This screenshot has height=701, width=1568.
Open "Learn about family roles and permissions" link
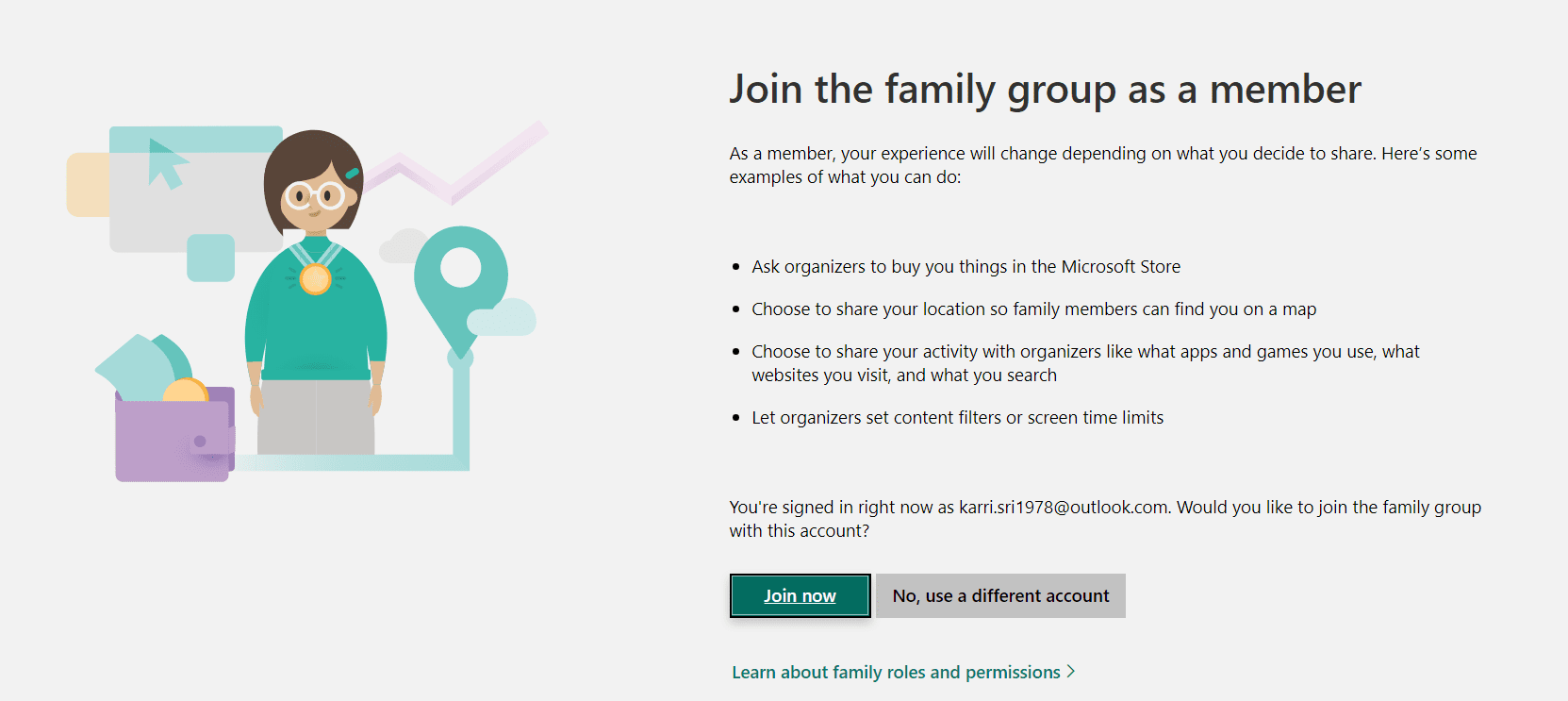click(896, 672)
